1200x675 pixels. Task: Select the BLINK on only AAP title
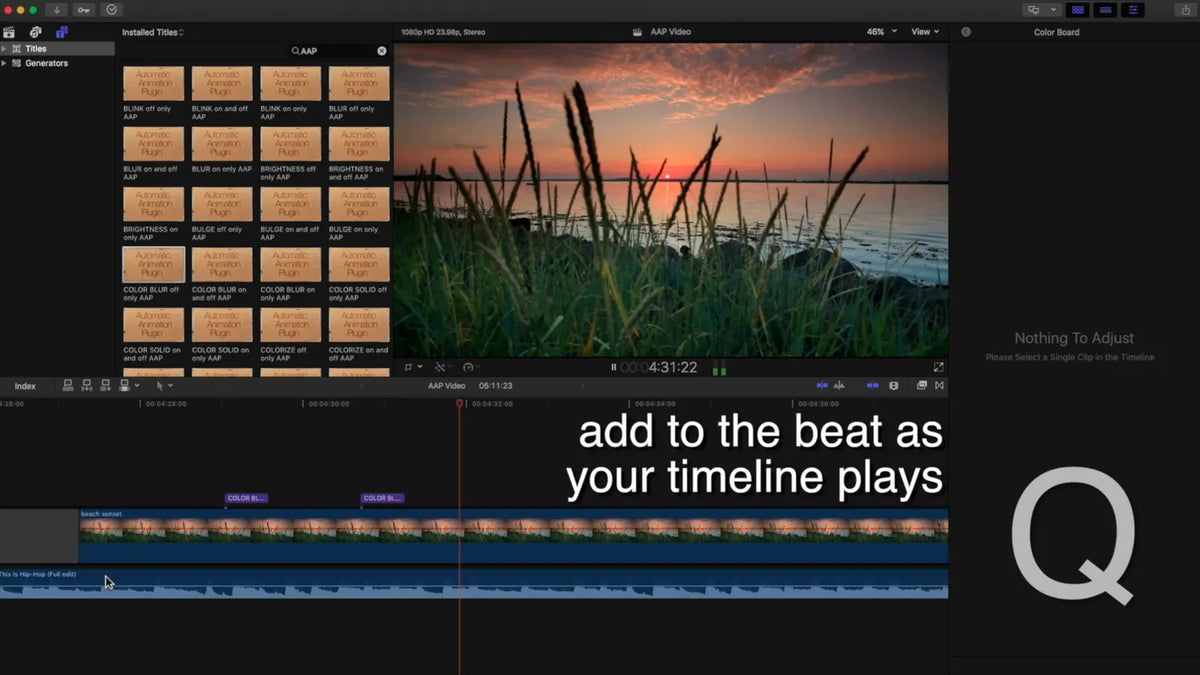pos(290,84)
